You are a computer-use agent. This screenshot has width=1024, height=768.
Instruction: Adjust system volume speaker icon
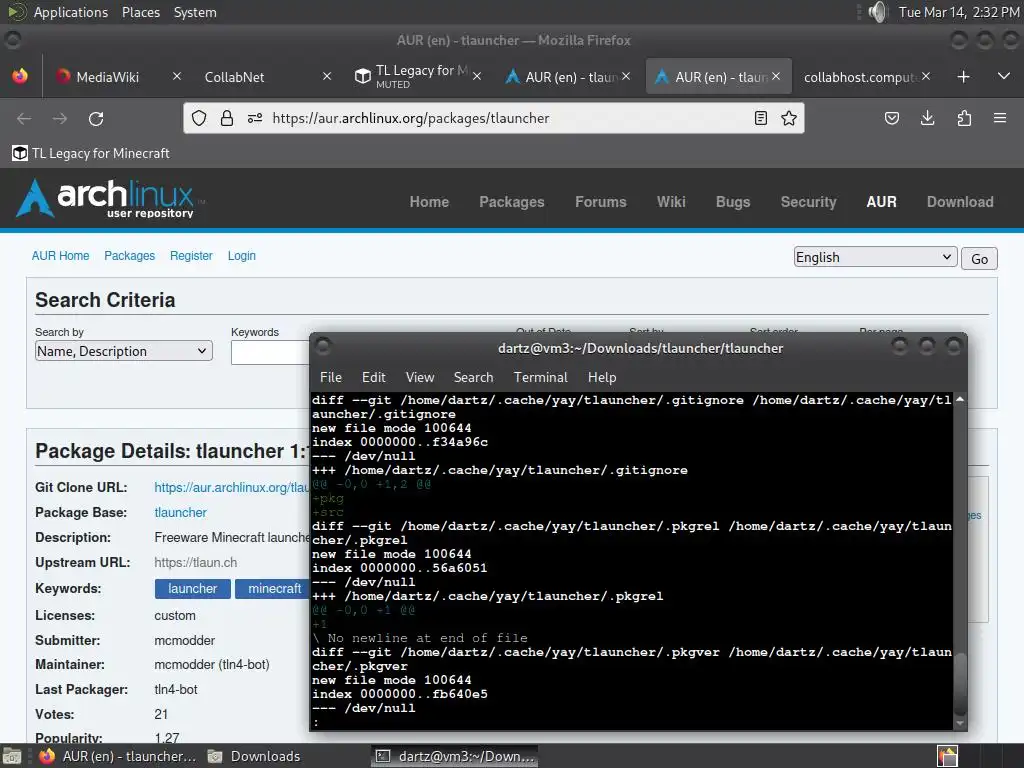(878, 12)
